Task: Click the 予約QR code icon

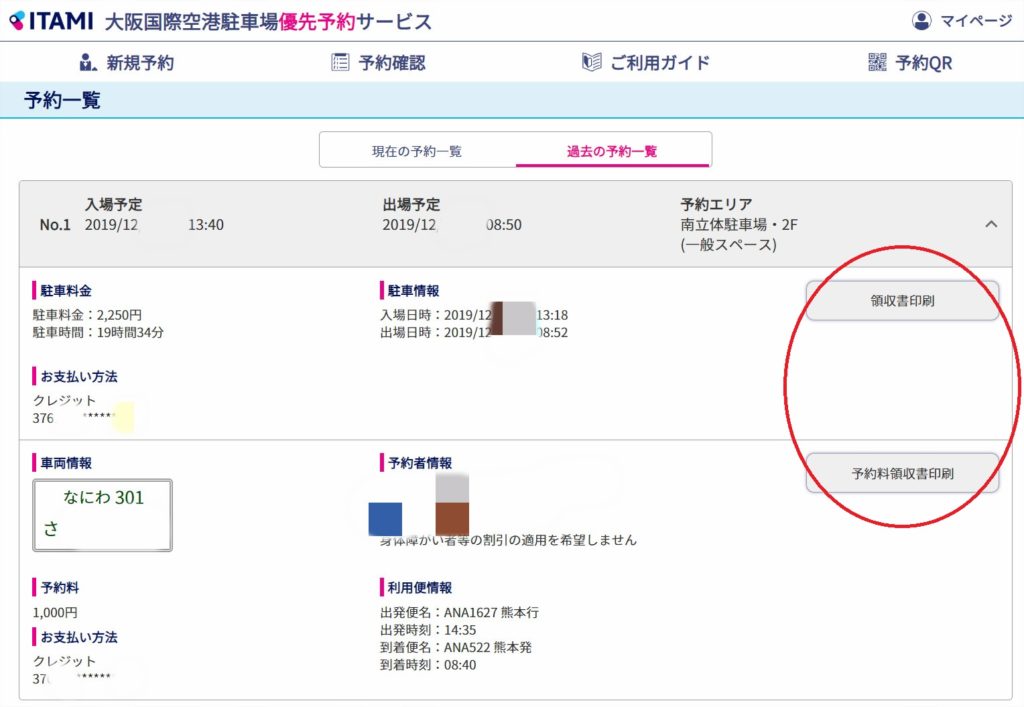Action: coord(877,63)
